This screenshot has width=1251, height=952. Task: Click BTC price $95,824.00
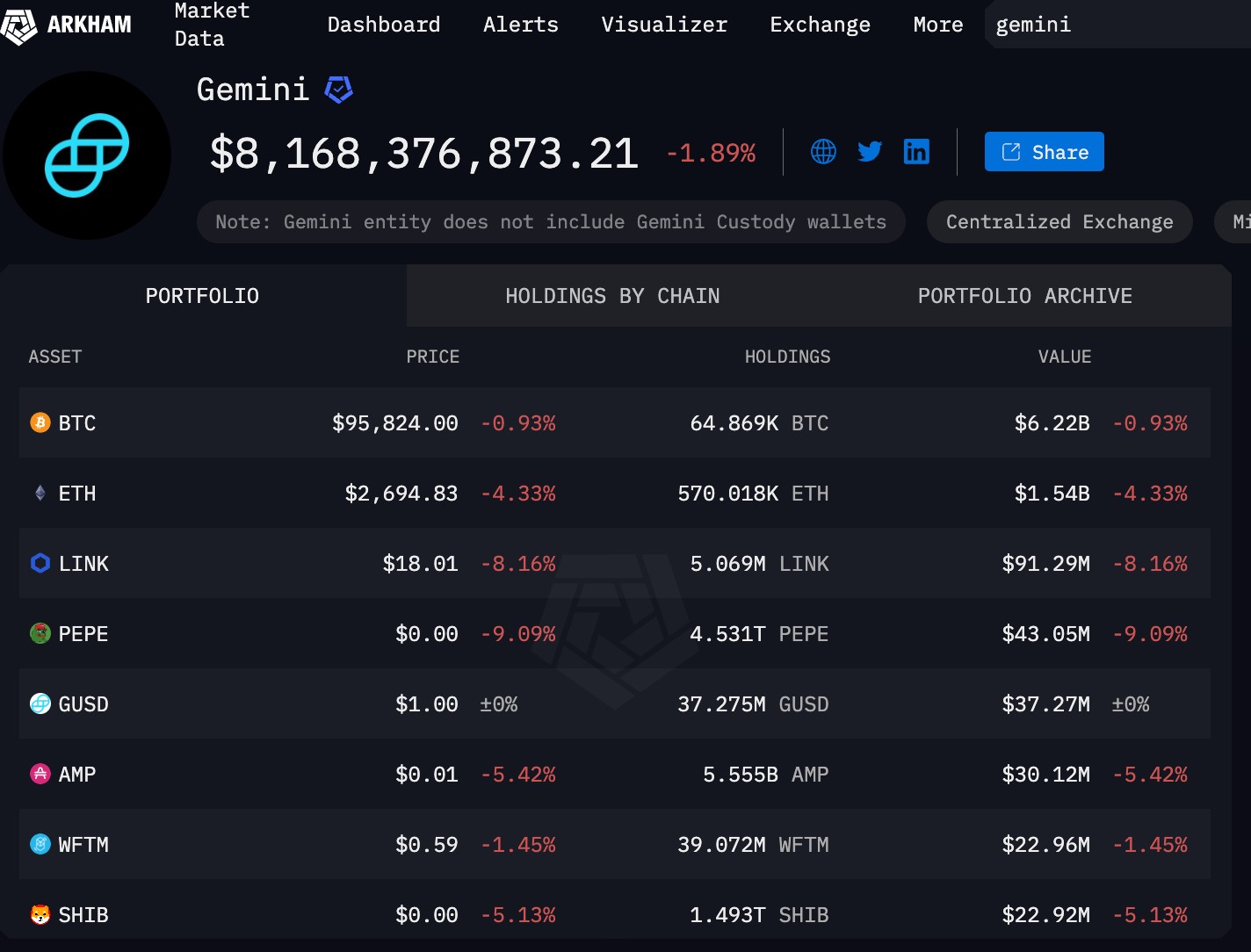pos(395,423)
